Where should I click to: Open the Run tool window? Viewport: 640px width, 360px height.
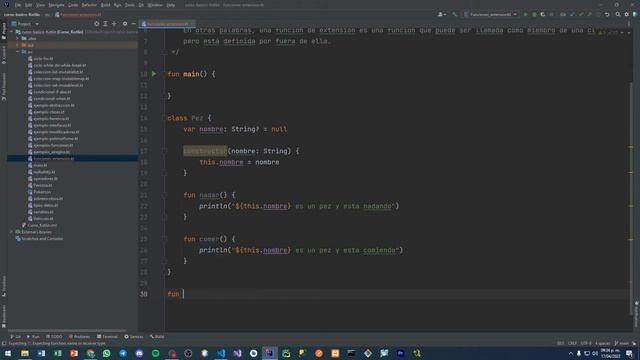(x=33, y=337)
